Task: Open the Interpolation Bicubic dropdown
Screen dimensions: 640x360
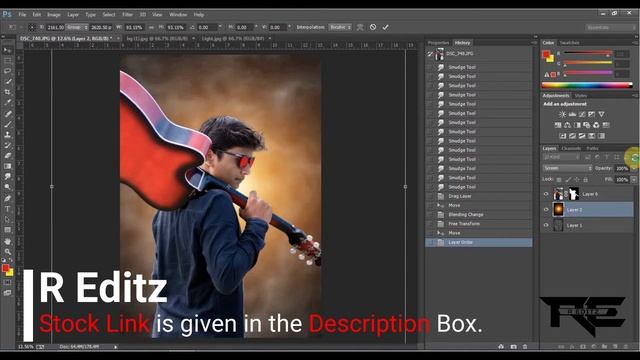Action: [340, 27]
